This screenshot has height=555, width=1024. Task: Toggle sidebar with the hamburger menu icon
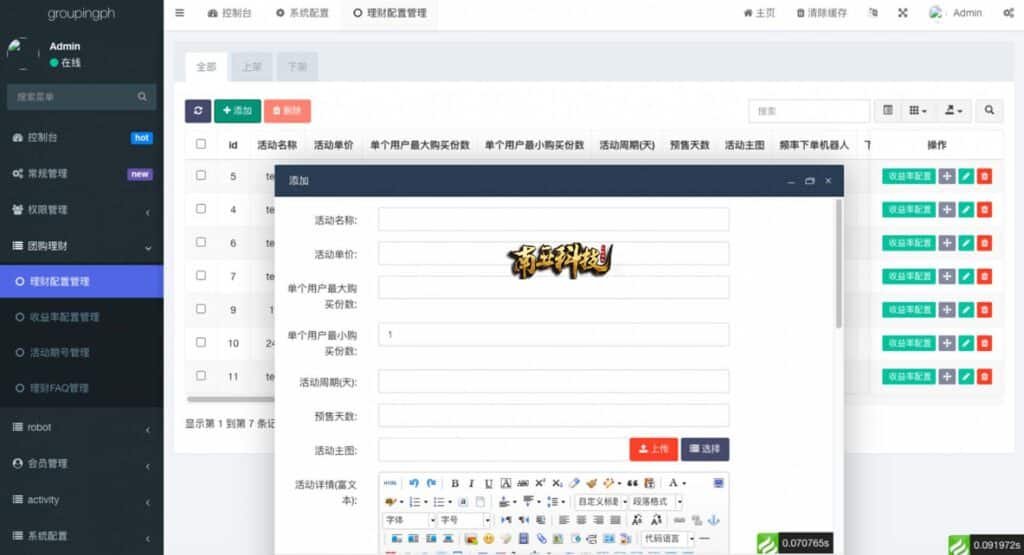[x=180, y=13]
